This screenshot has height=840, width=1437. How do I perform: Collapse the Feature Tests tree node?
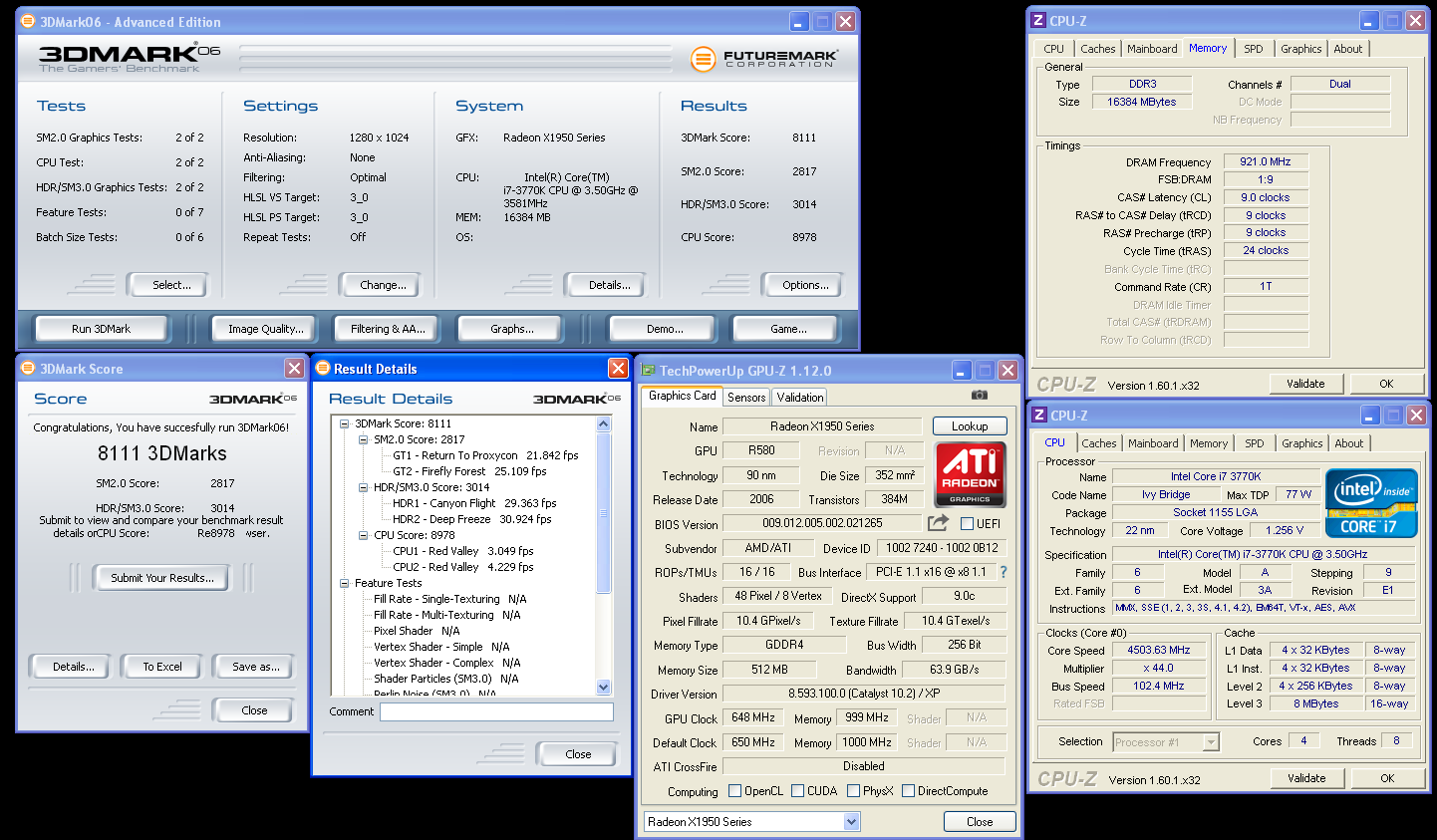point(345,583)
